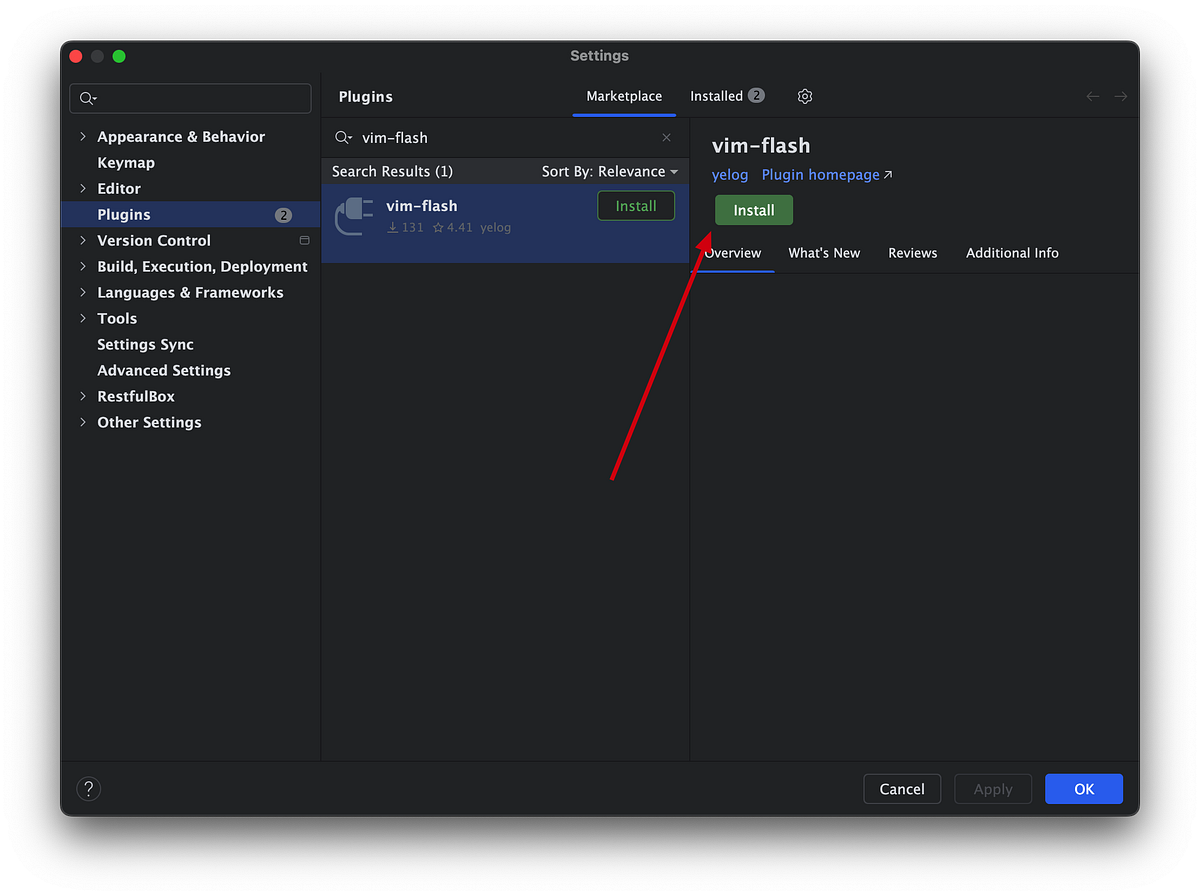Click the search icon in plugin search bar
The image size is (1200, 896).
pyautogui.click(x=341, y=137)
